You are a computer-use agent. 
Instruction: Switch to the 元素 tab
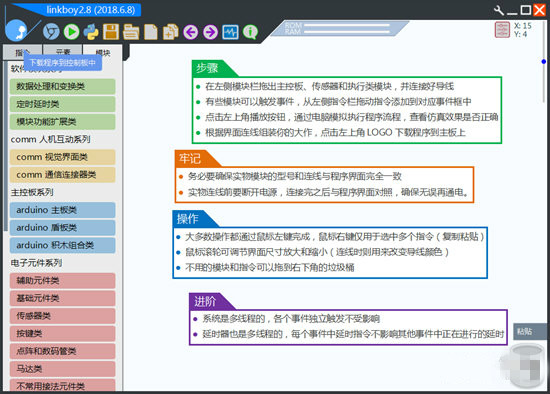[63, 53]
